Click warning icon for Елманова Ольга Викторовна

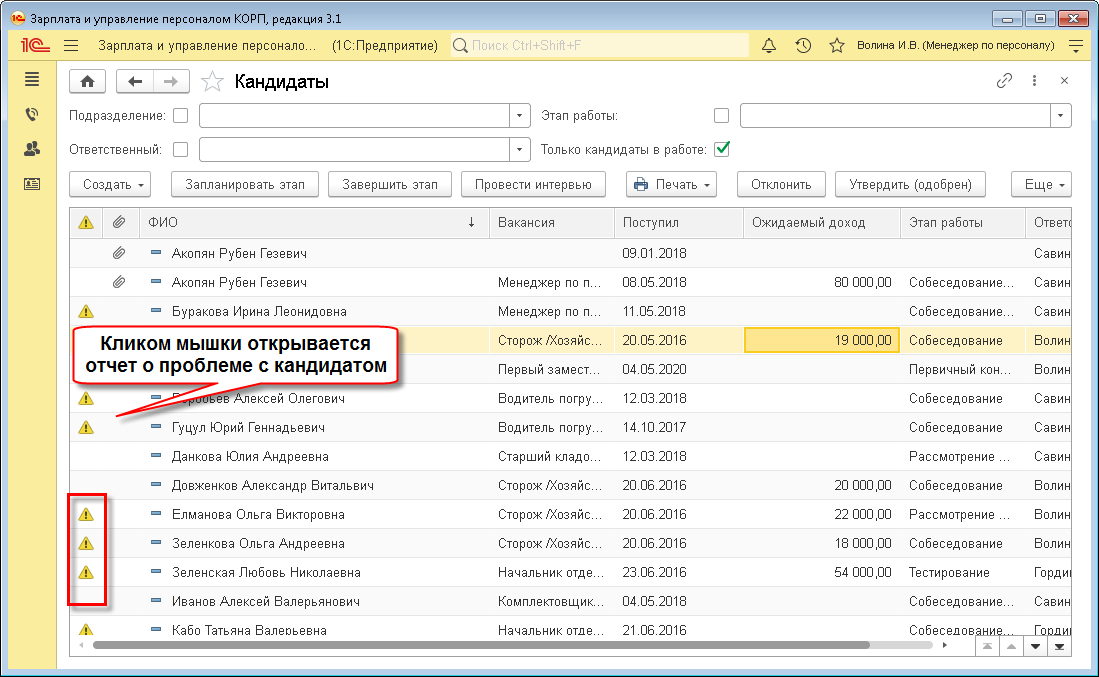click(86, 515)
